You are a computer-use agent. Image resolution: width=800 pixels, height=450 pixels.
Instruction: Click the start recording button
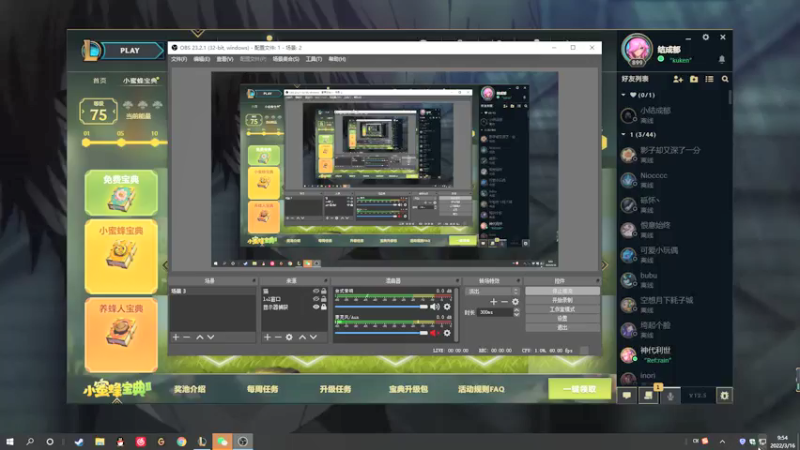coord(562,300)
